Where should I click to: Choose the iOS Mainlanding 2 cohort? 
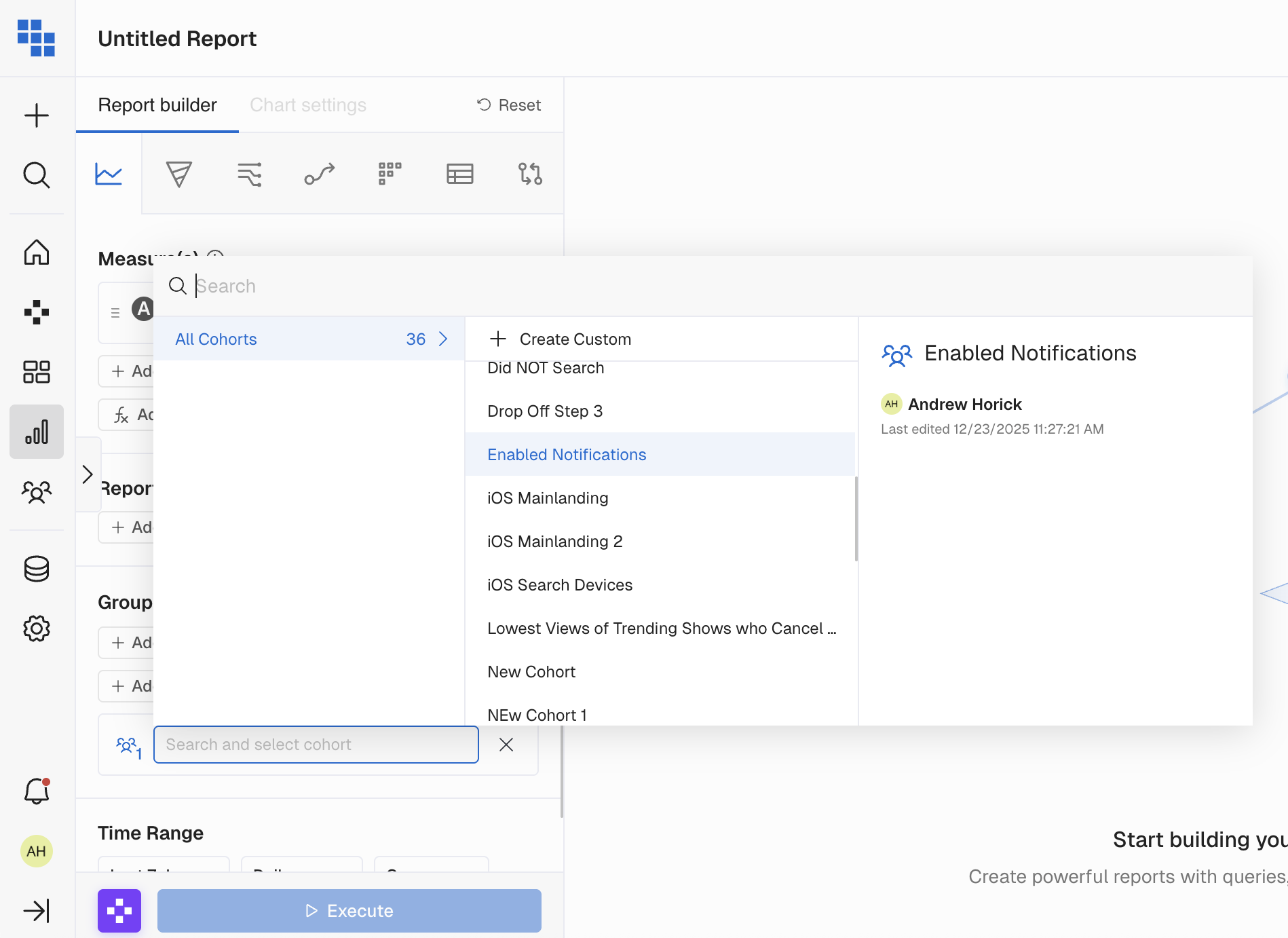660,542
